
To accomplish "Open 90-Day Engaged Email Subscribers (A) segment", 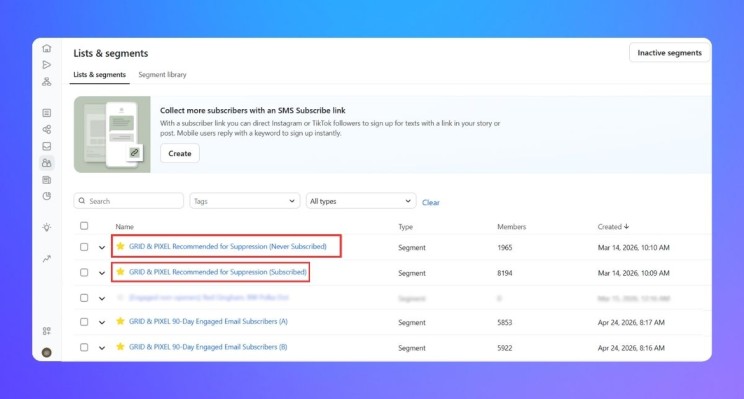I will 208,321.
